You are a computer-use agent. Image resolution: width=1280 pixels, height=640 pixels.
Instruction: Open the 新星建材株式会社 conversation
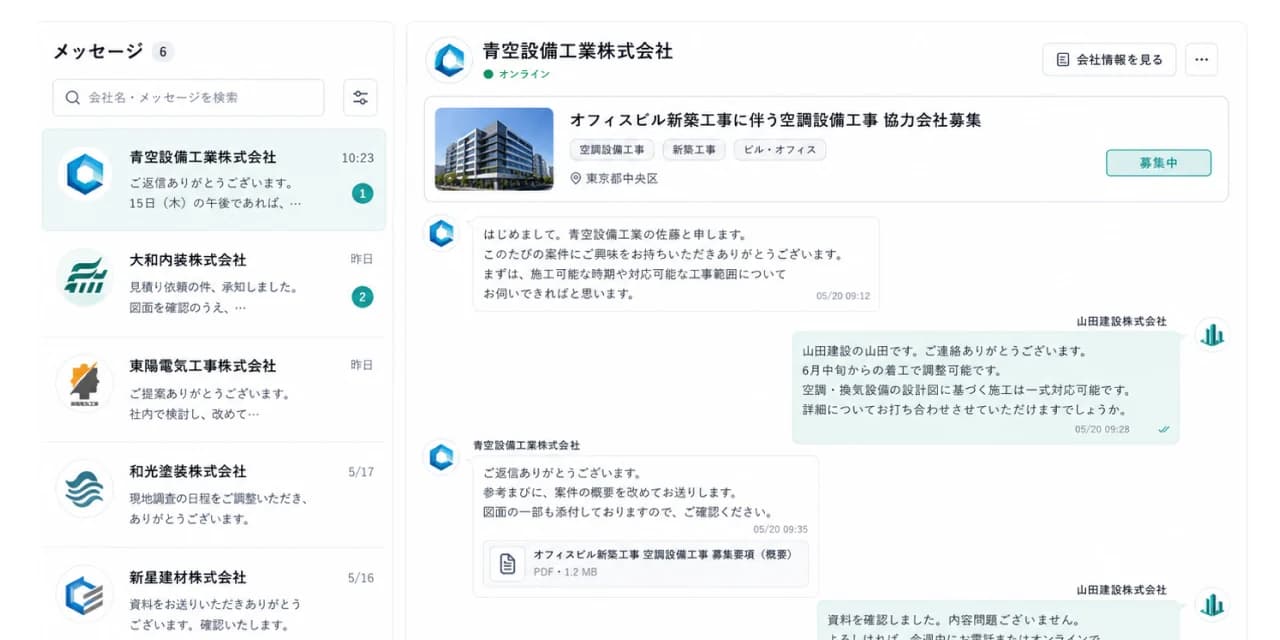click(x=214, y=594)
